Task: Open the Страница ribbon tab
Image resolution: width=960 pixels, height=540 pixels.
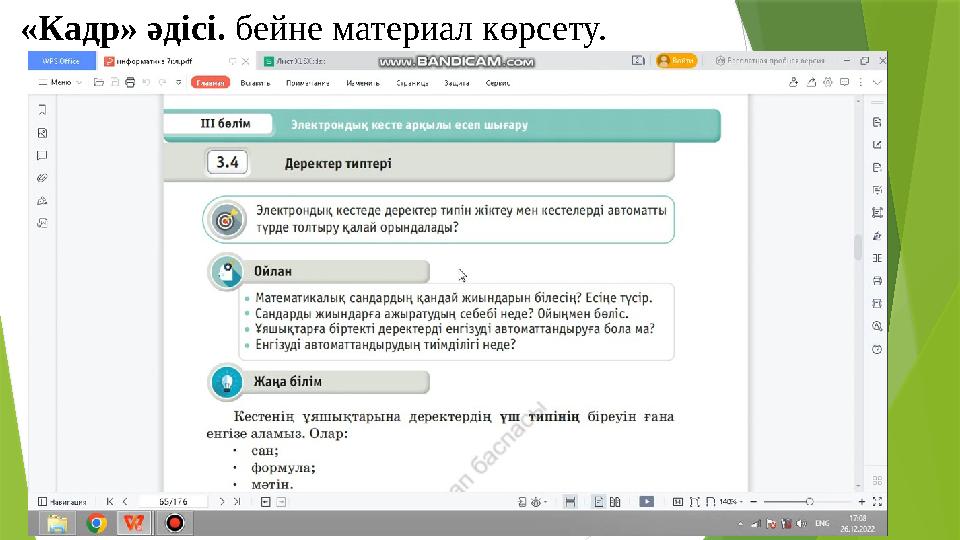Action: click(x=412, y=83)
